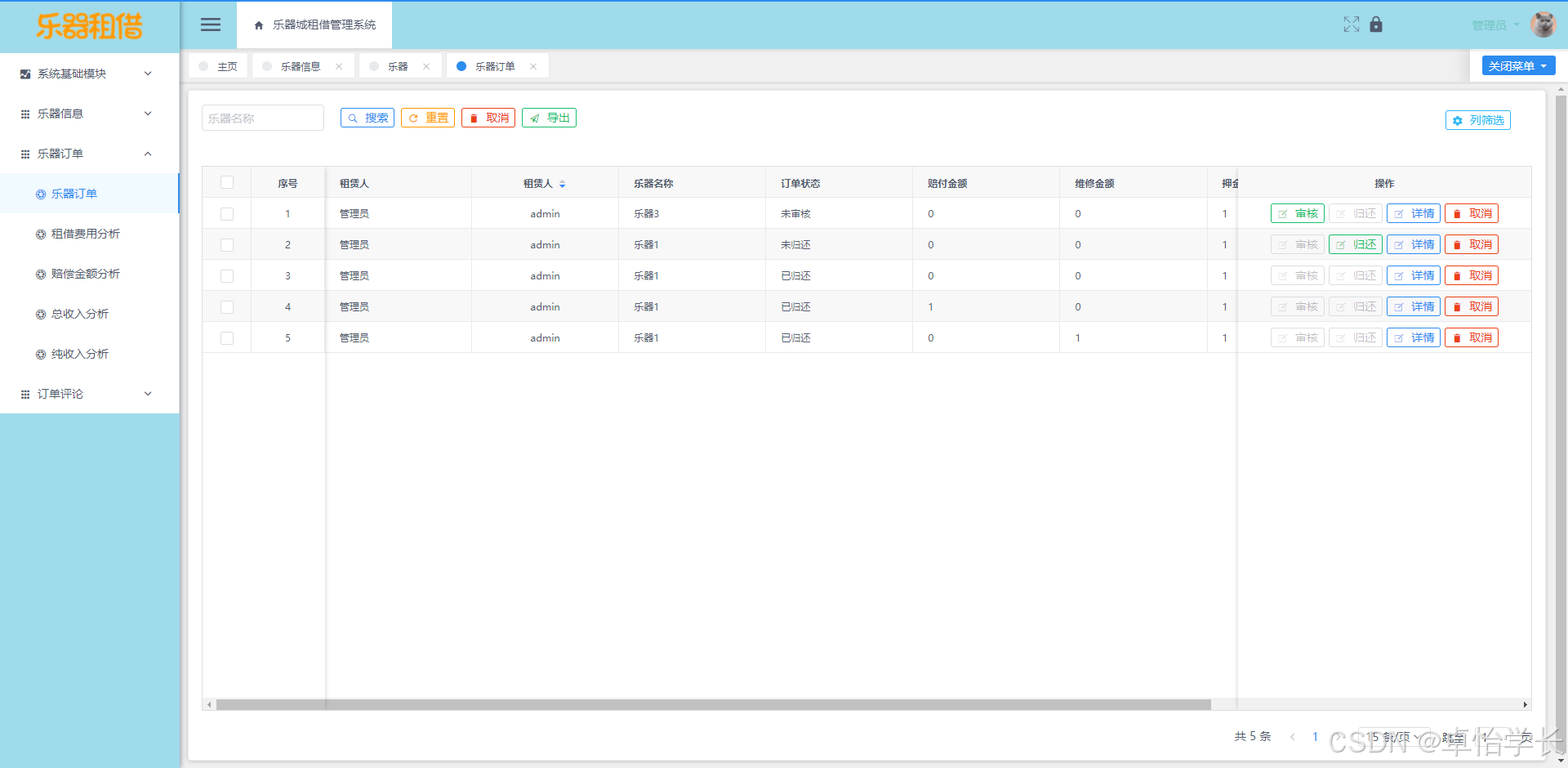Click the 订单评论 grid icon
The width and height of the screenshot is (1568, 768).
click(25, 394)
